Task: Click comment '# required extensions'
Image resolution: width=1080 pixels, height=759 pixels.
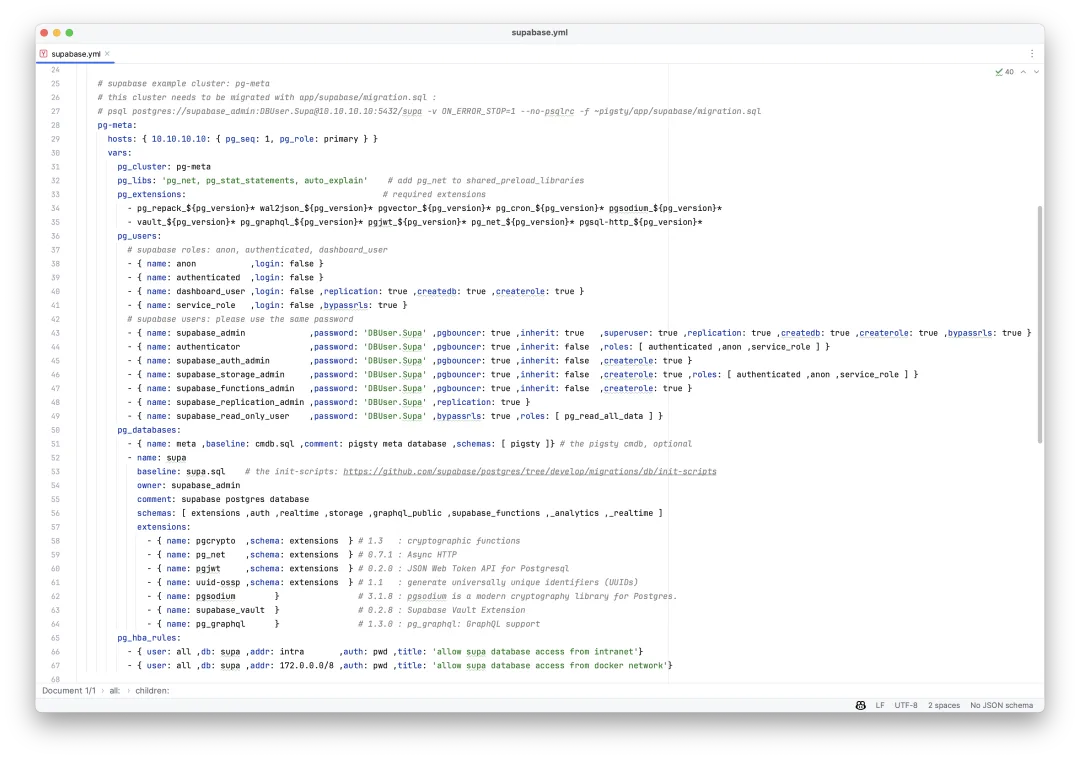Action: click(x=434, y=194)
